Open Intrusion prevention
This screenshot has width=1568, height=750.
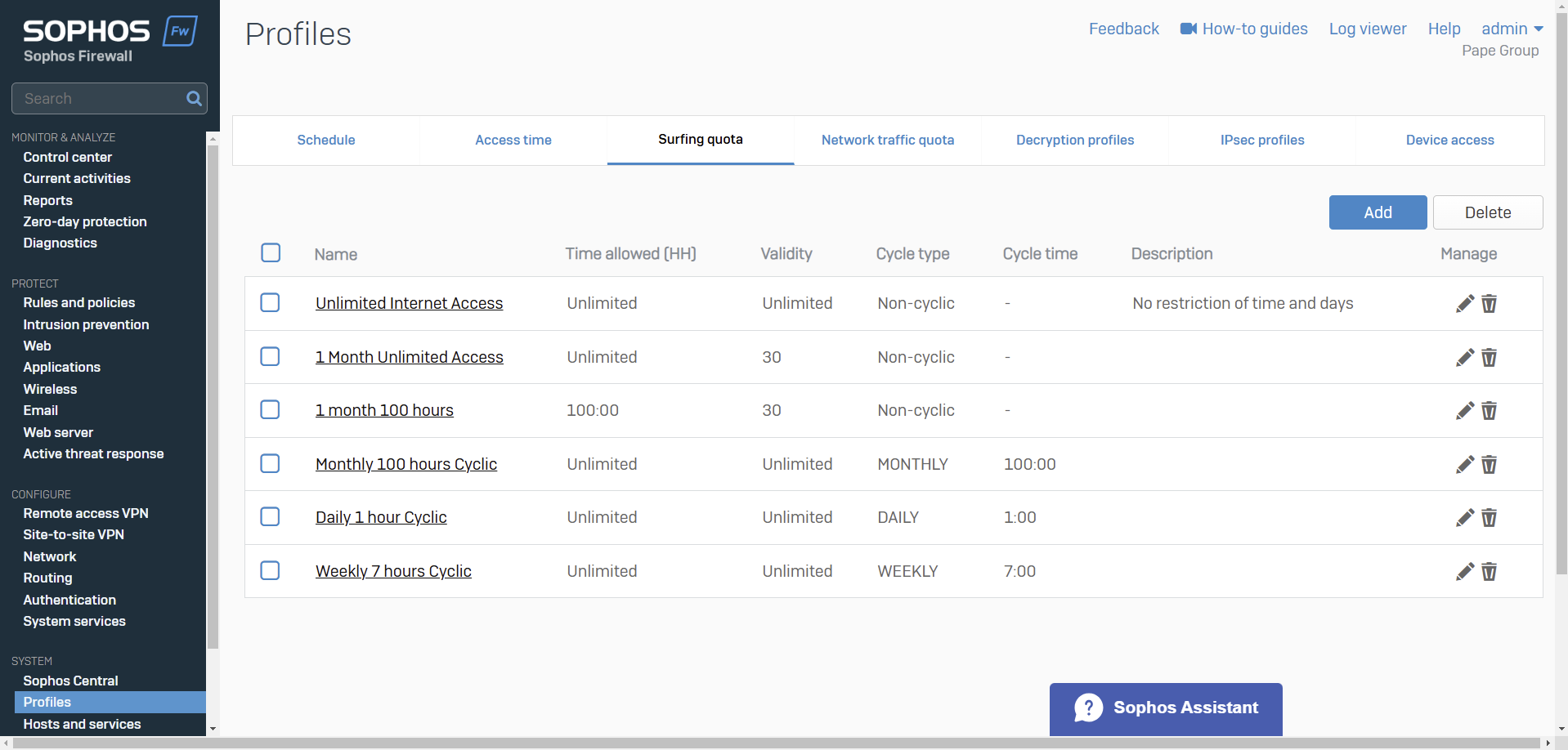(86, 324)
